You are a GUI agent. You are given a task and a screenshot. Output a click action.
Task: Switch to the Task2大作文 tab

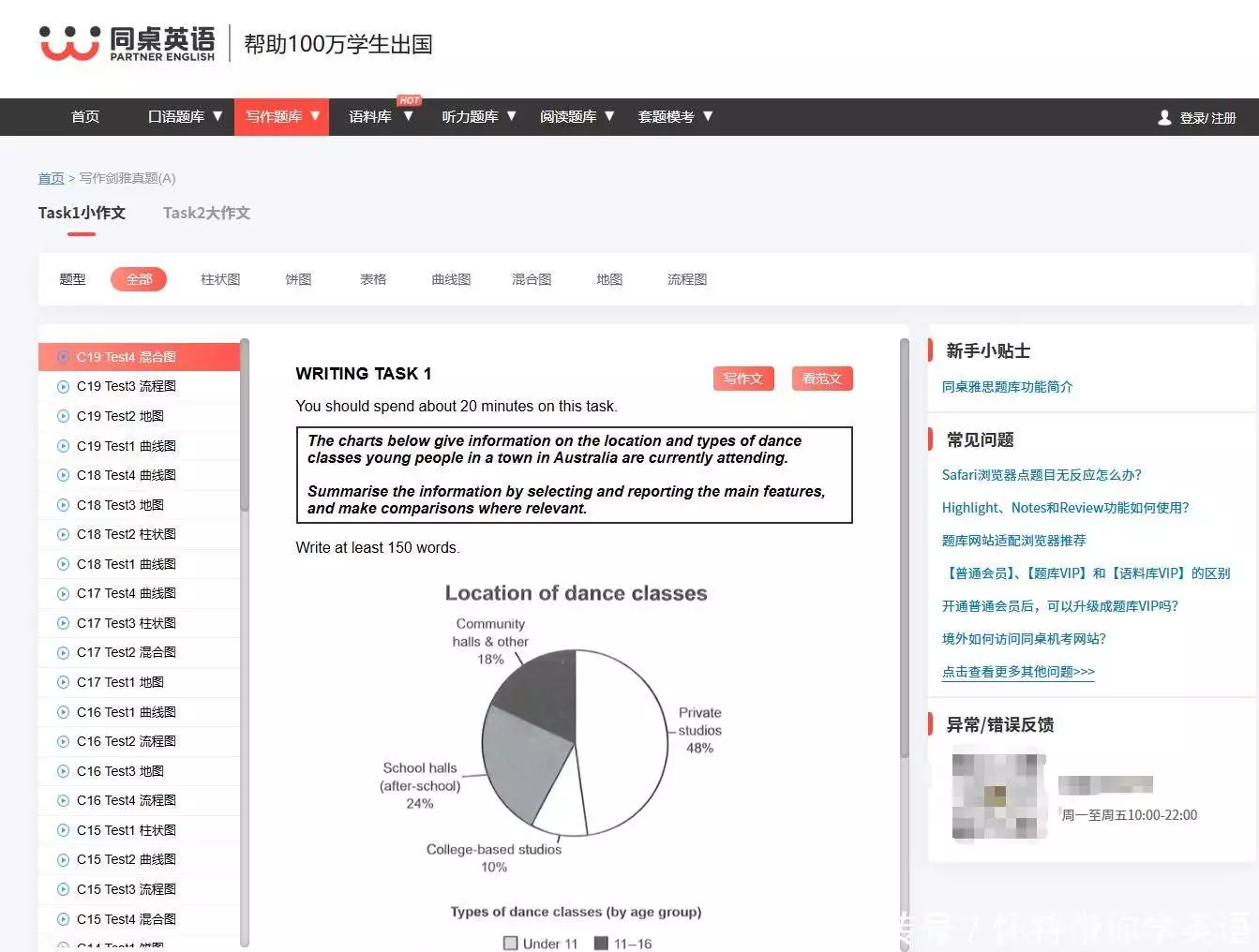206,213
